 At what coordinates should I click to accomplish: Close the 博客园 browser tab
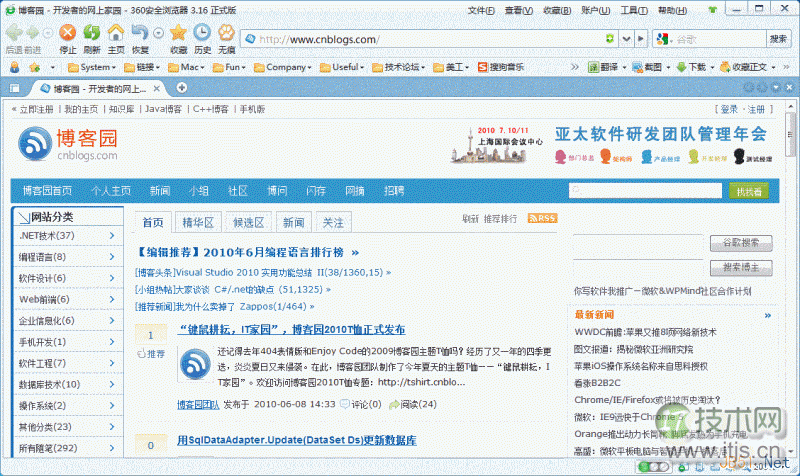coord(157,88)
